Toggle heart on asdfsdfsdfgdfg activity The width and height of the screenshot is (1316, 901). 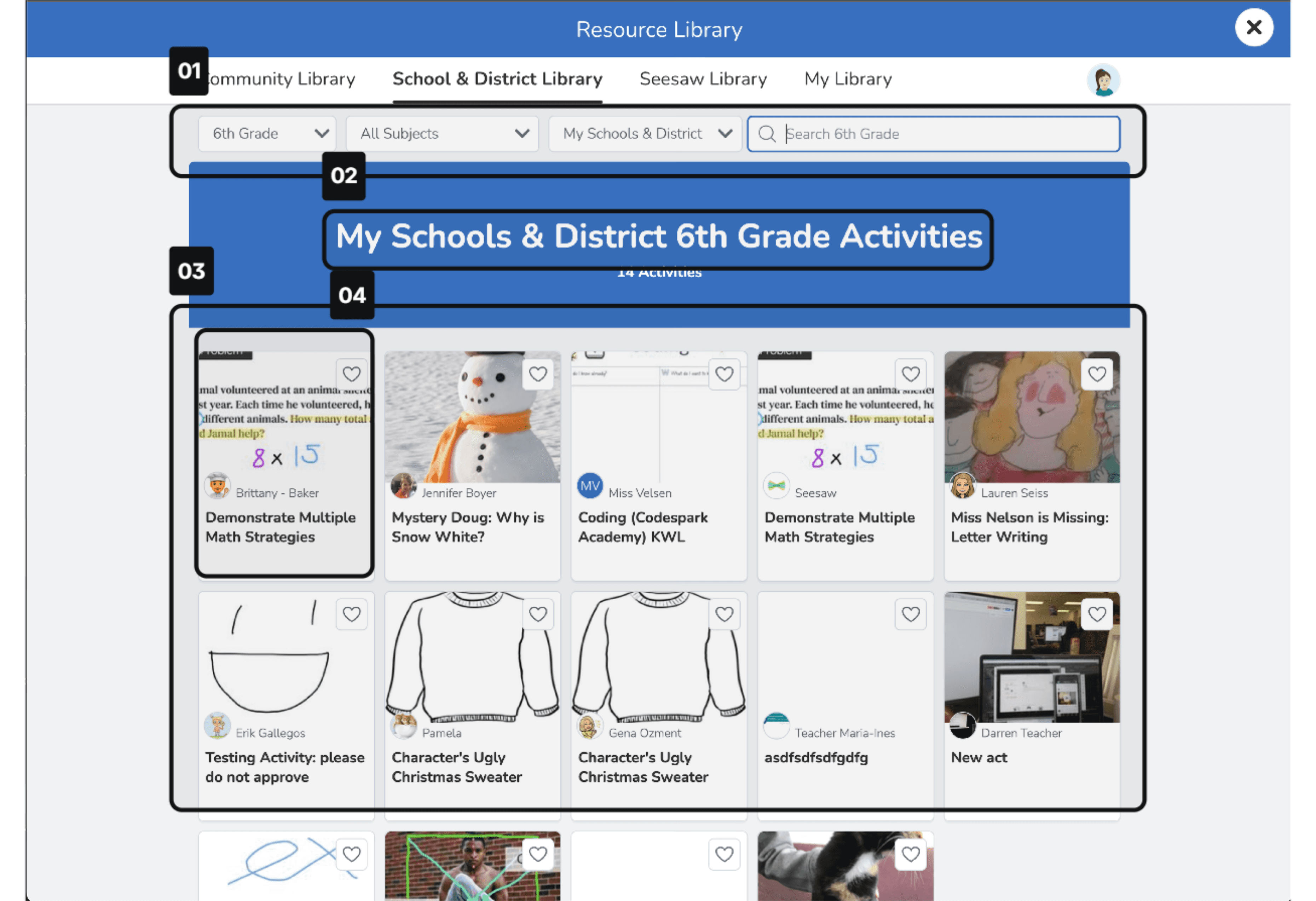pos(910,614)
